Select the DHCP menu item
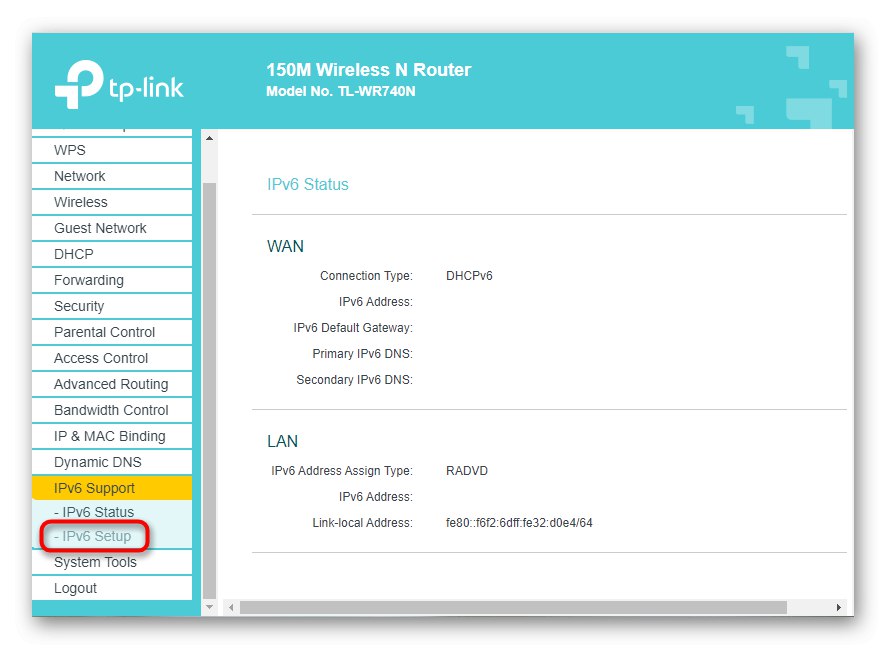 coord(112,254)
